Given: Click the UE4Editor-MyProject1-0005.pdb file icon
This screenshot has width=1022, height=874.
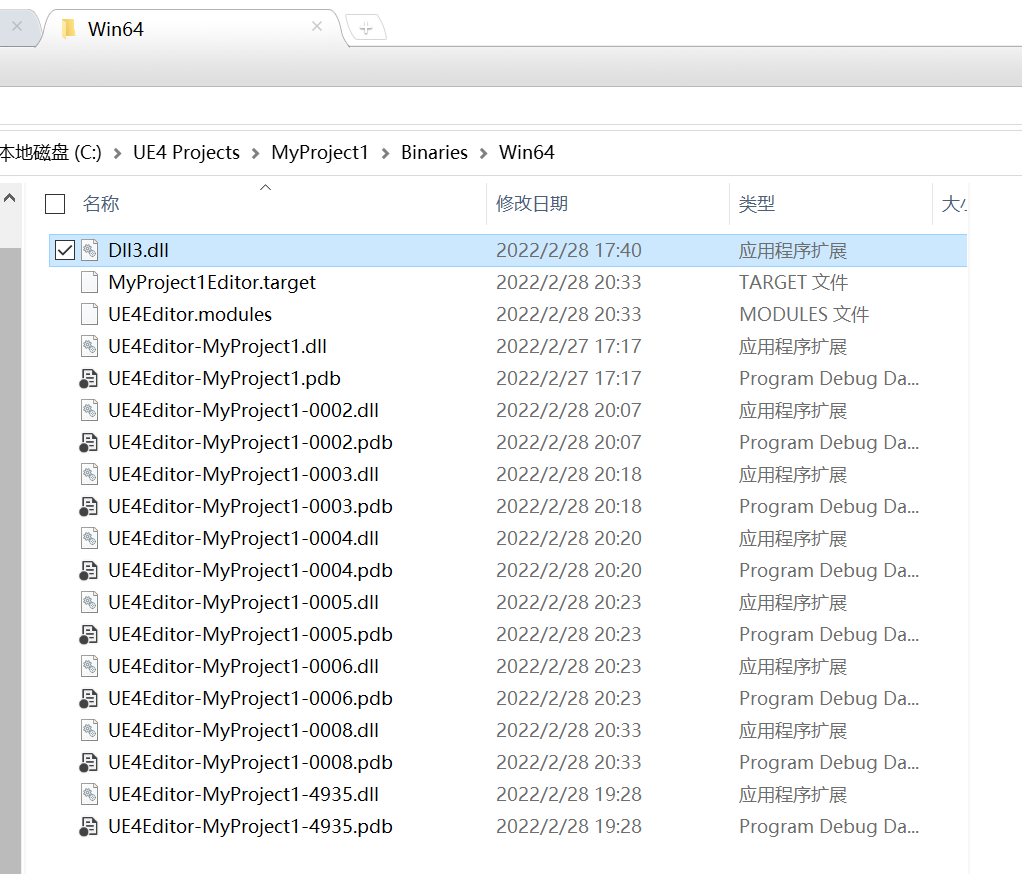Looking at the screenshot, I should pos(89,634).
